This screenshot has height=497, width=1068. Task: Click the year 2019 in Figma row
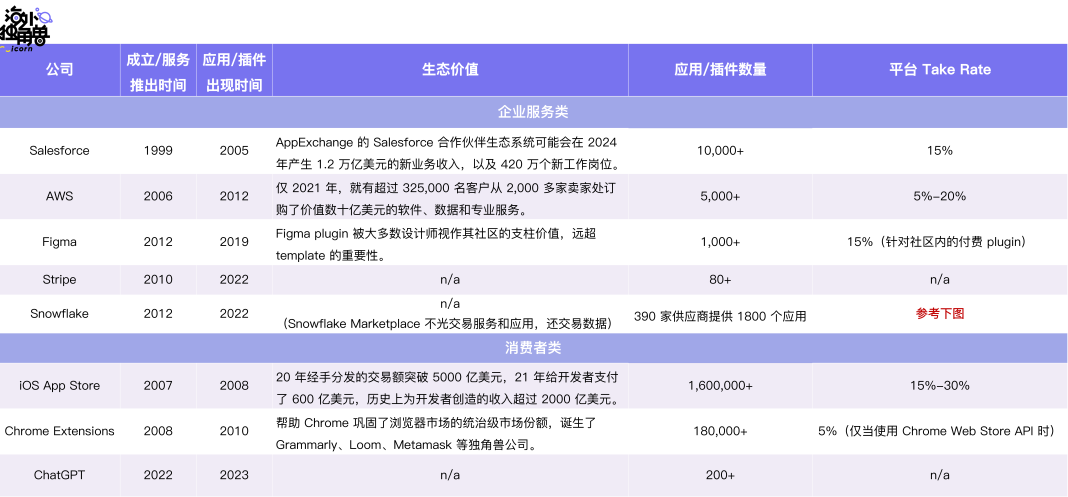(234, 242)
